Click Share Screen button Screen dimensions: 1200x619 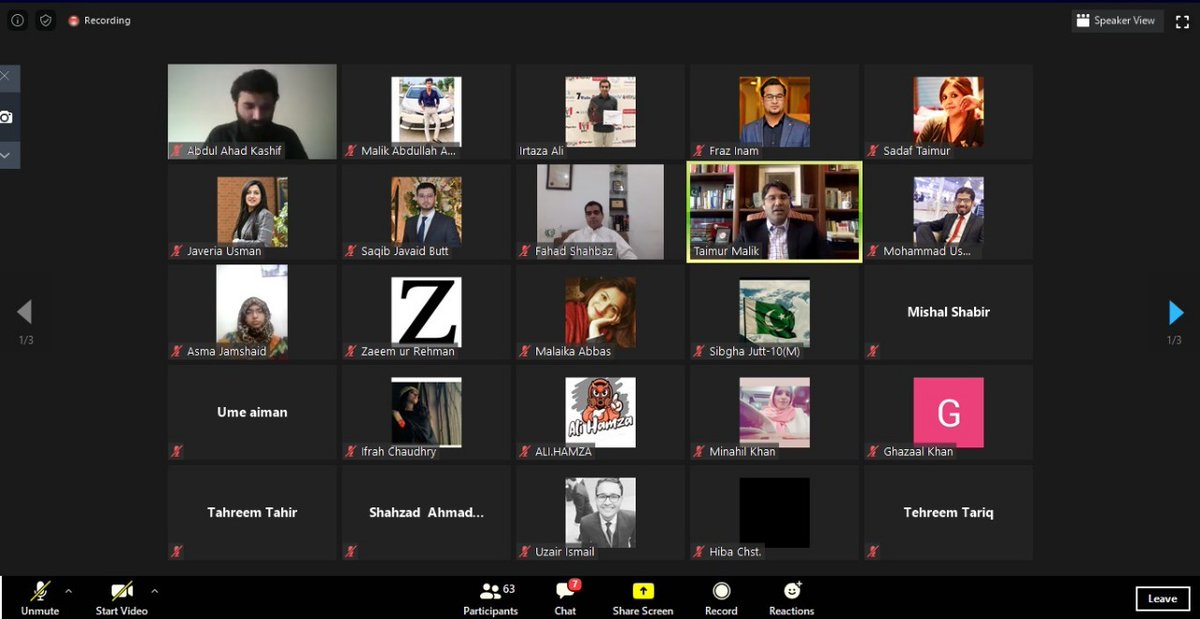pos(643,598)
